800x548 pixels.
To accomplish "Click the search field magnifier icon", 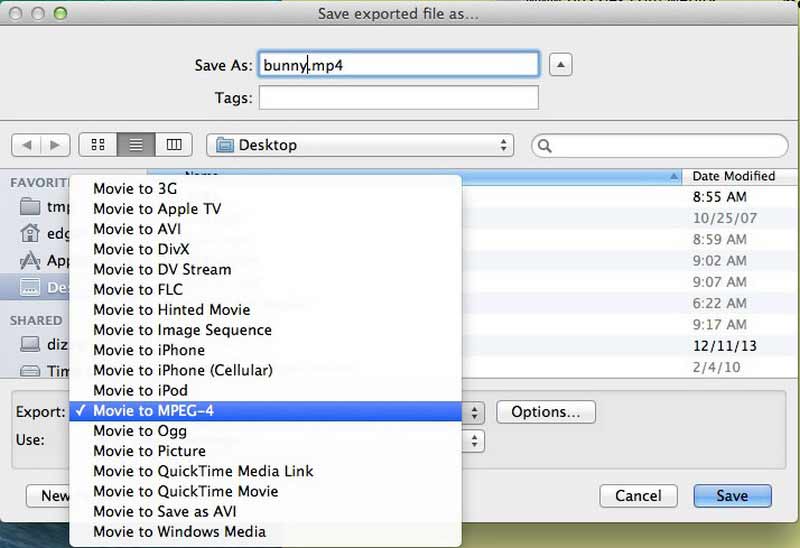I will (x=546, y=145).
